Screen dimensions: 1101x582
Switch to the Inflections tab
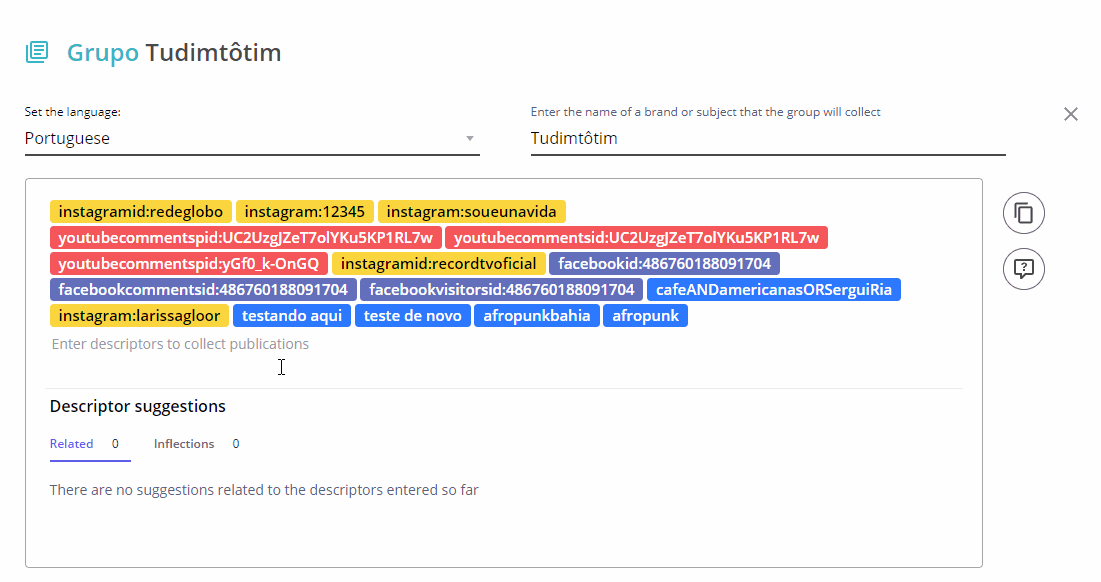(184, 444)
